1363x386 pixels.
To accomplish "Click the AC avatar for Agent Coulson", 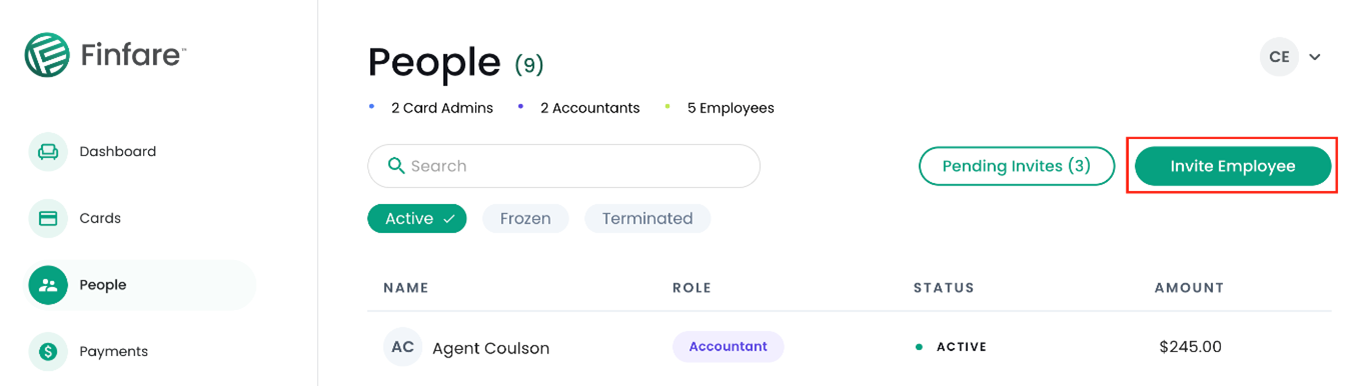I will [403, 347].
